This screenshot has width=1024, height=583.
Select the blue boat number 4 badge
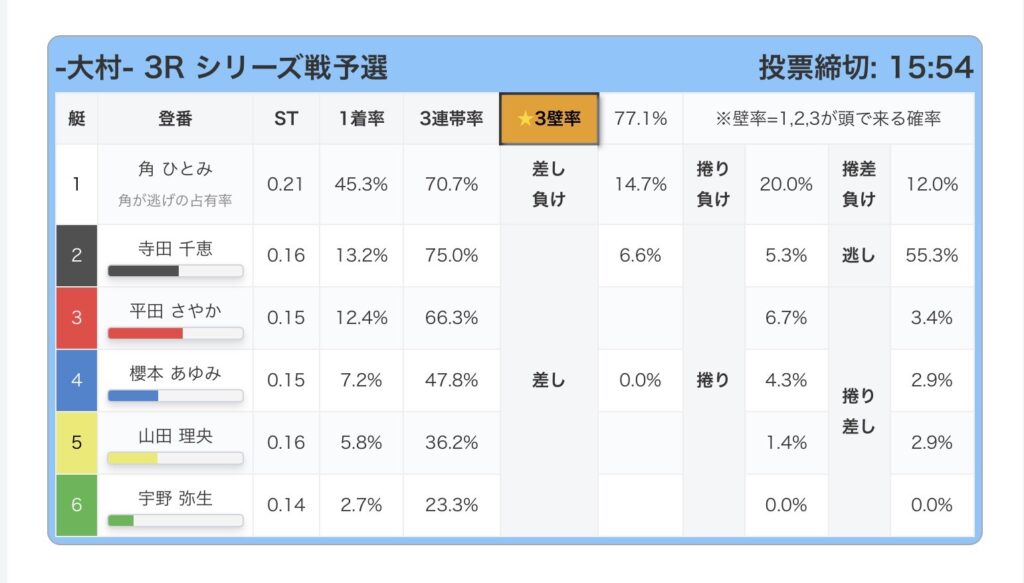(77, 380)
